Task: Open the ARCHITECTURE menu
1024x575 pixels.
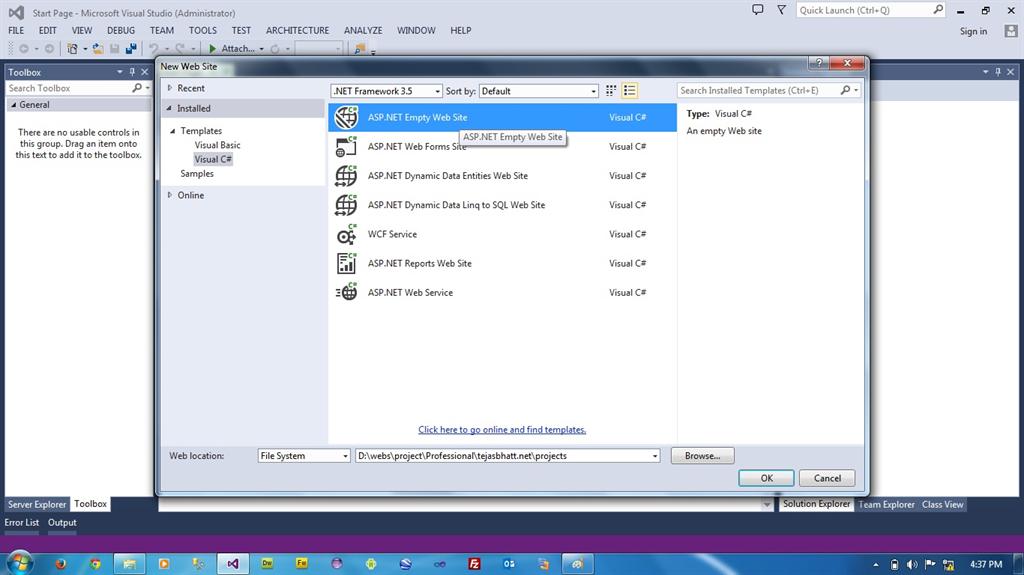Action: click(298, 31)
